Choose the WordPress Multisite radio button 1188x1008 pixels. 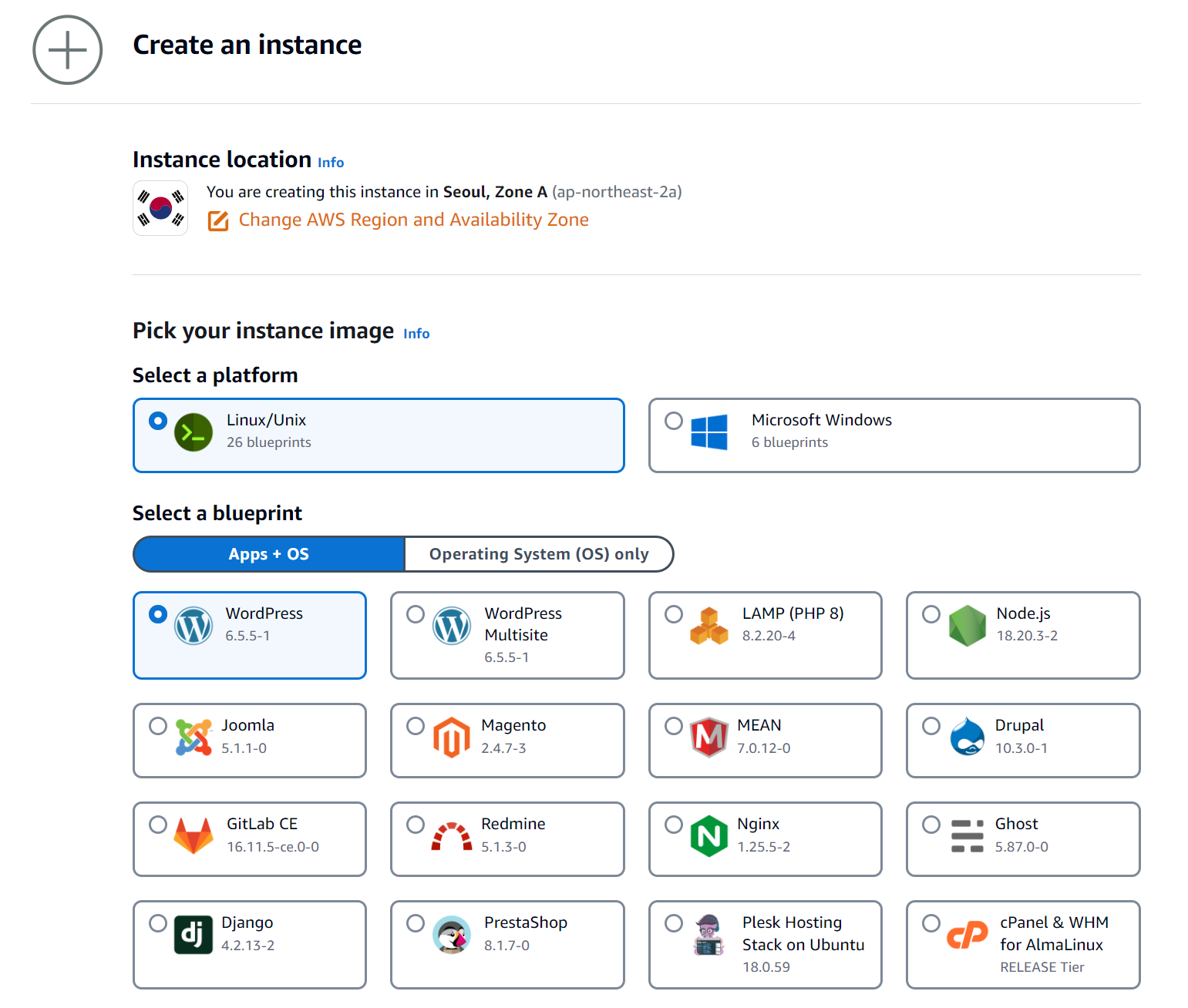tap(416, 614)
